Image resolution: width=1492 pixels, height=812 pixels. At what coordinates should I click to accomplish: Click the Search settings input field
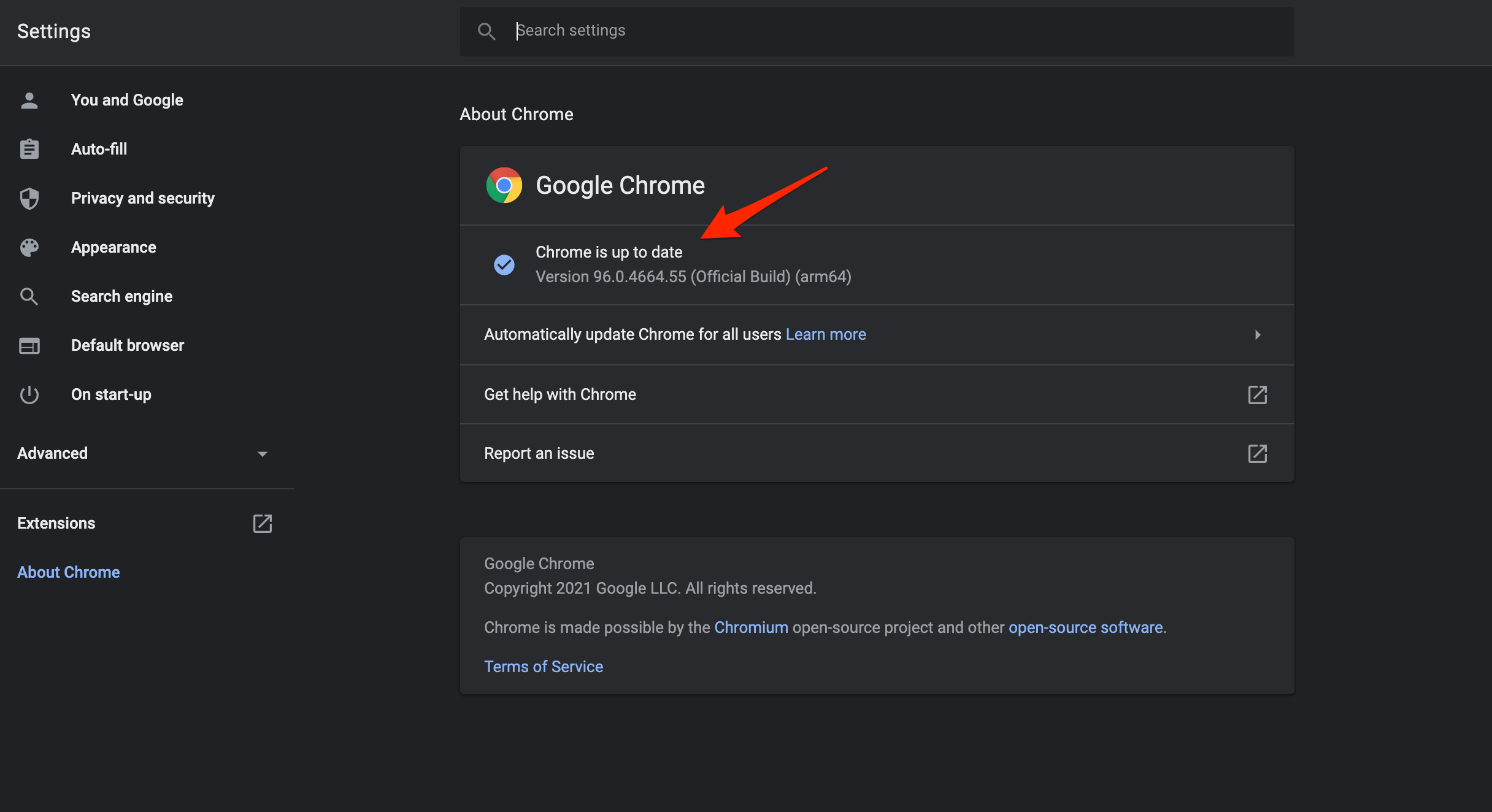click(x=877, y=30)
